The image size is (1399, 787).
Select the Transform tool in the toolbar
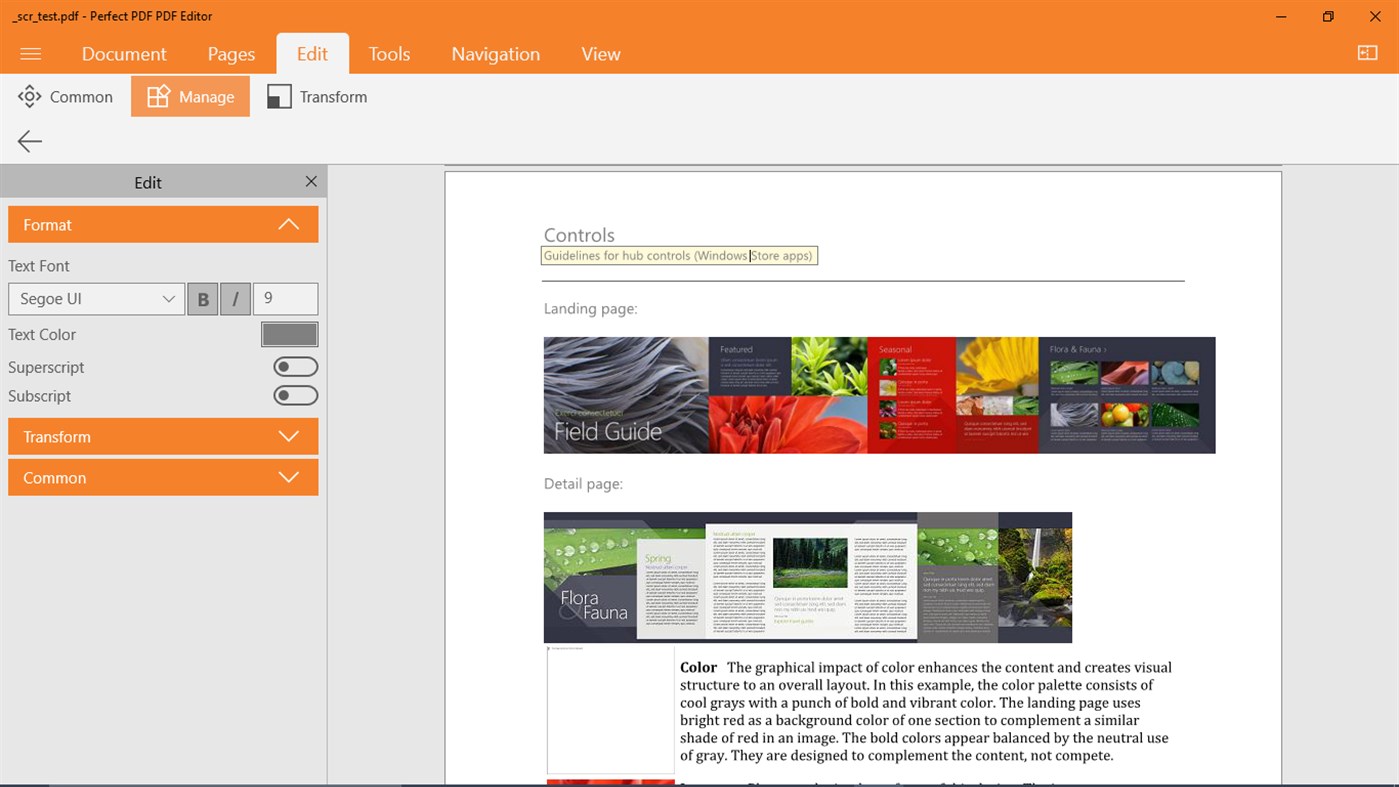(x=316, y=96)
